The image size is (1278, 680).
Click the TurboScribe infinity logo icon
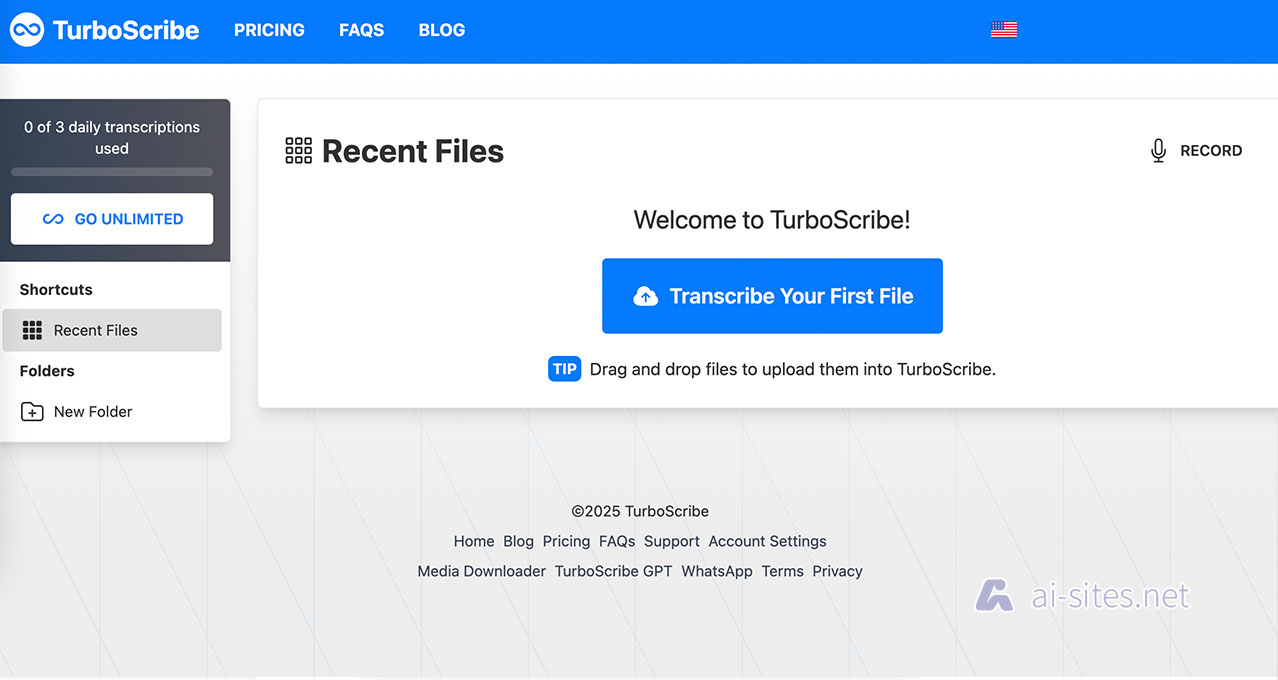tap(25, 29)
